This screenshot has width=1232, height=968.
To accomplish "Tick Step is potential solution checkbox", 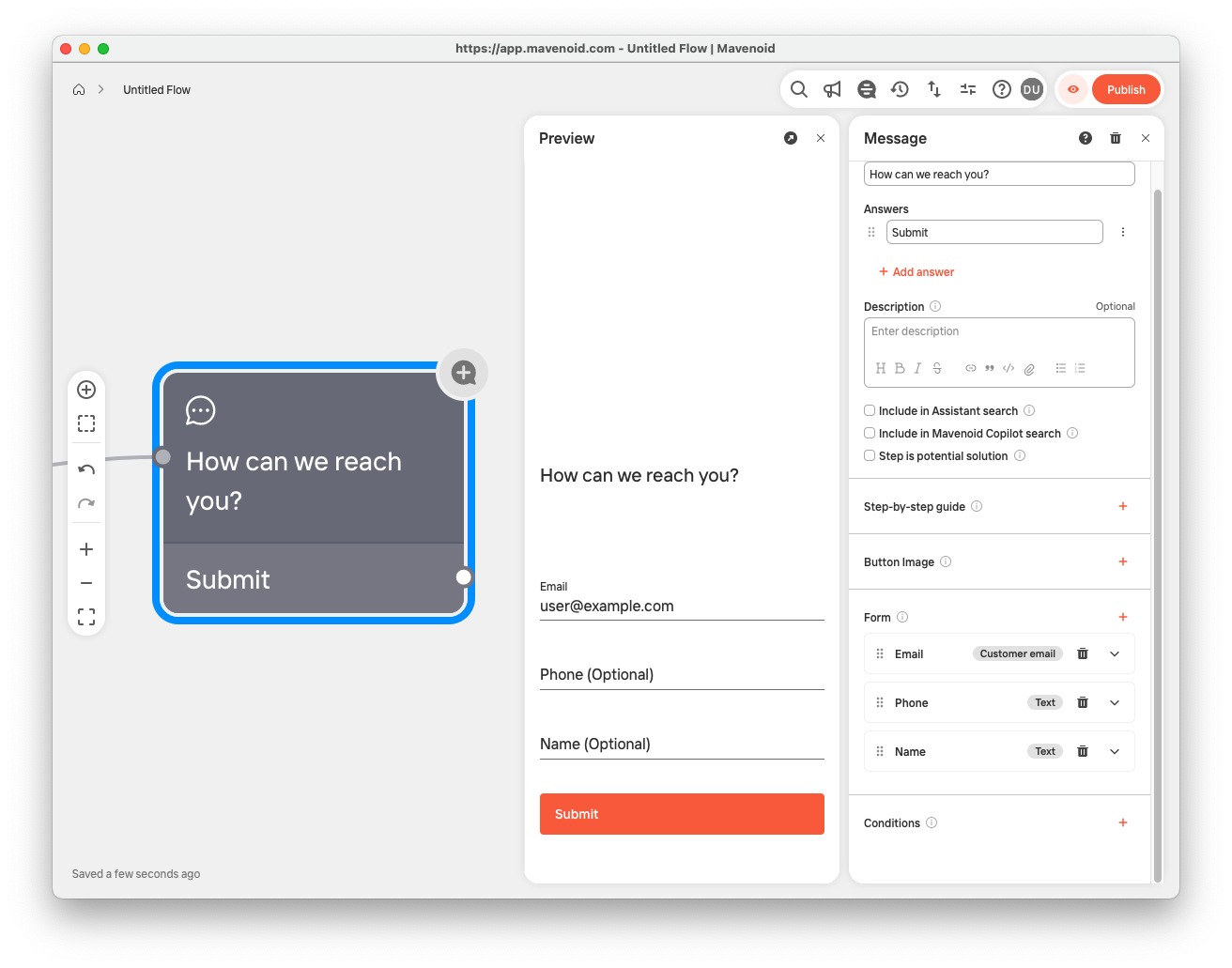I will tap(870, 455).
